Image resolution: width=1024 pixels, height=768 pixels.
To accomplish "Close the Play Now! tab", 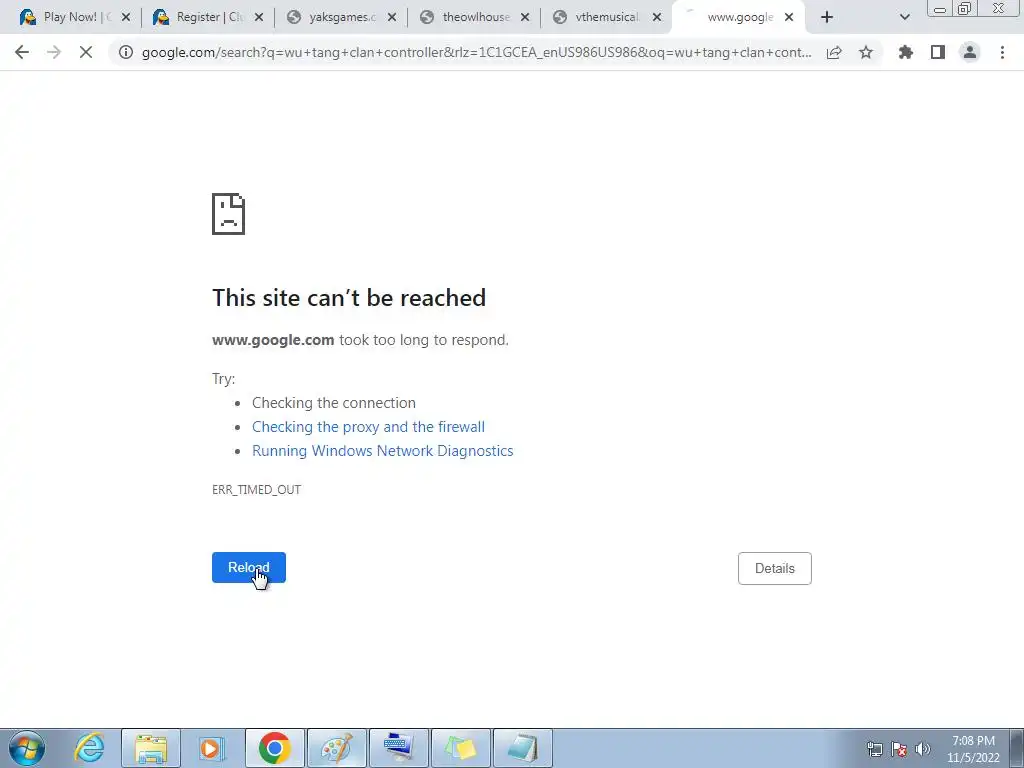I will pyautogui.click(x=126, y=18).
